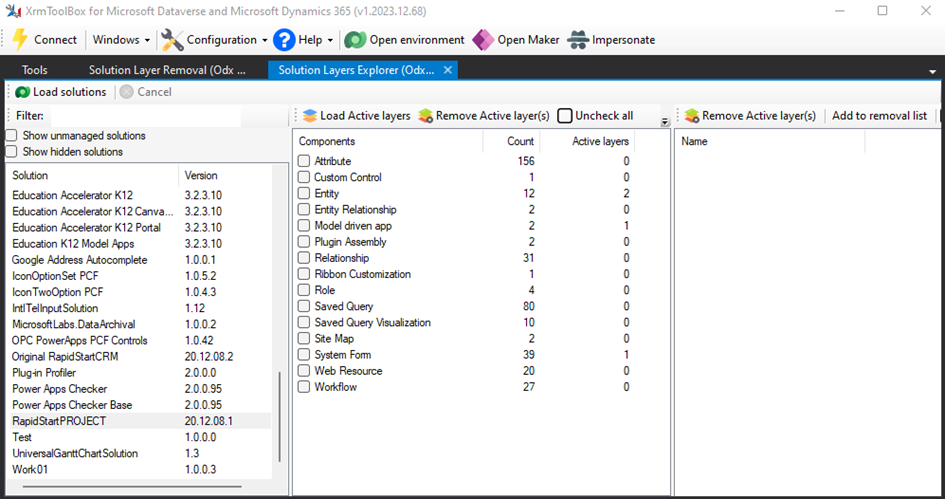The image size is (945, 499).
Task: Open the tab list dropdown arrow
Action: (x=933, y=71)
